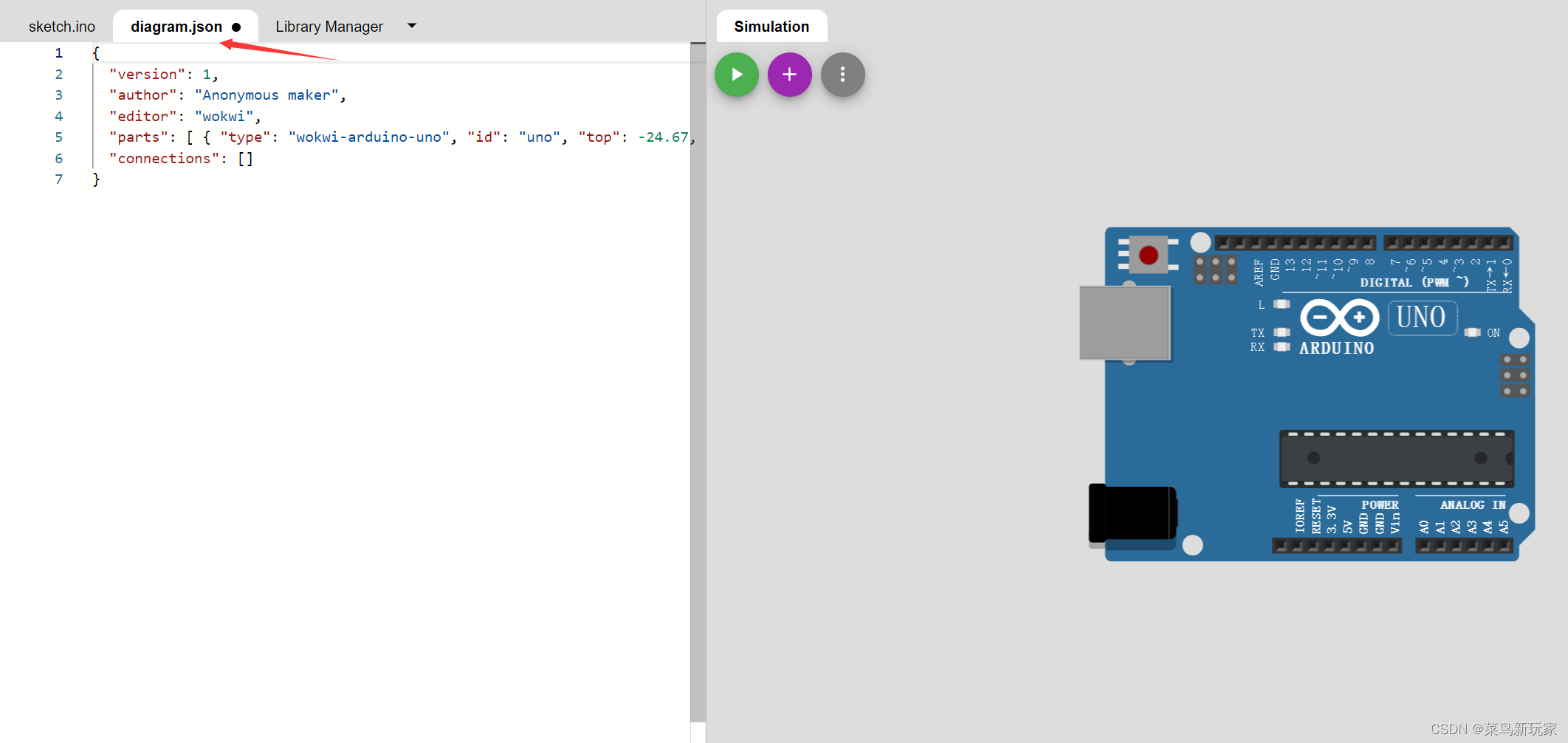Click line number 5 in the gutter
1568x743 pixels.
pyautogui.click(x=59, y=137)
